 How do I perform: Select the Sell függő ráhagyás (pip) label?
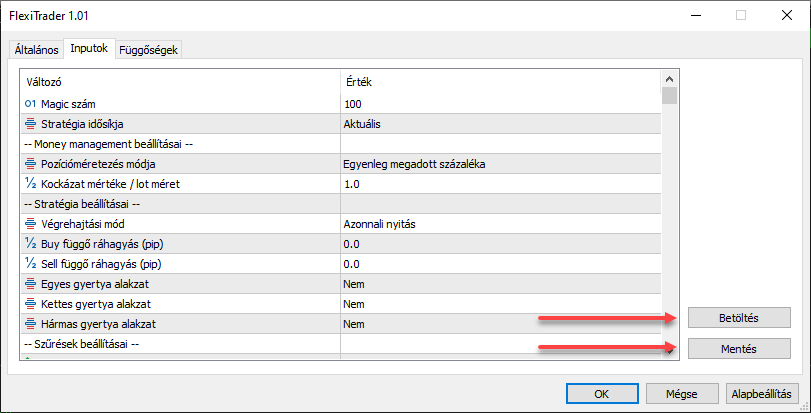101,265
